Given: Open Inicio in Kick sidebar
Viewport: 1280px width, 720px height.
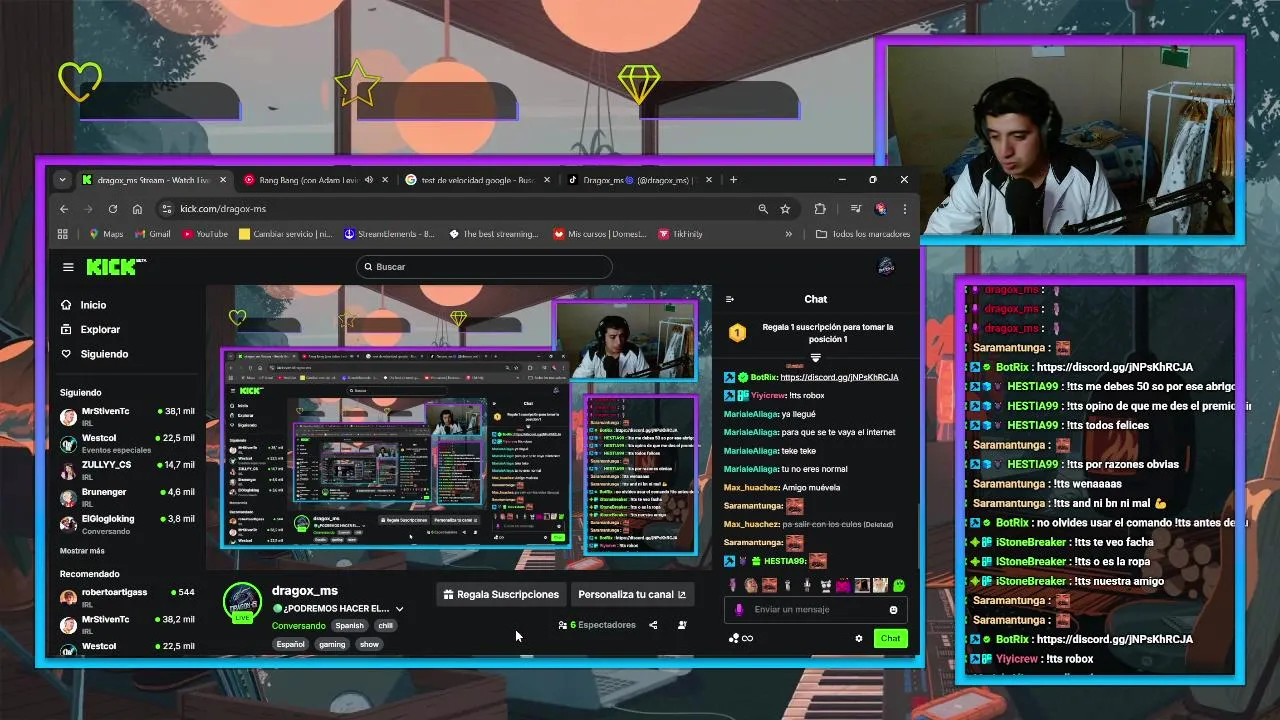Looking at the screenshot, I should coord(93,305).
